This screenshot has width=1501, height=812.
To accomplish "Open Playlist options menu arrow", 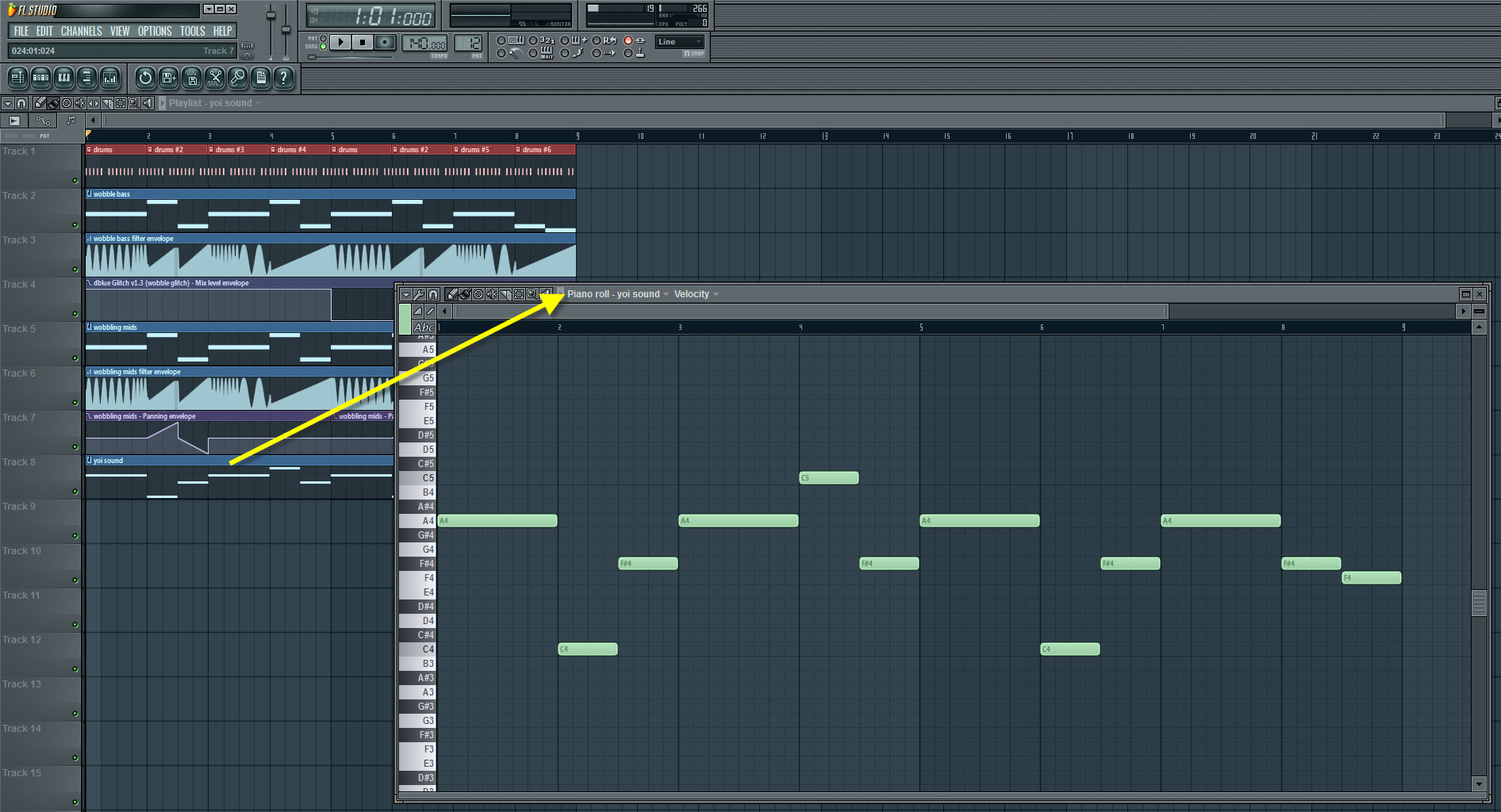I will coord(8,103).
